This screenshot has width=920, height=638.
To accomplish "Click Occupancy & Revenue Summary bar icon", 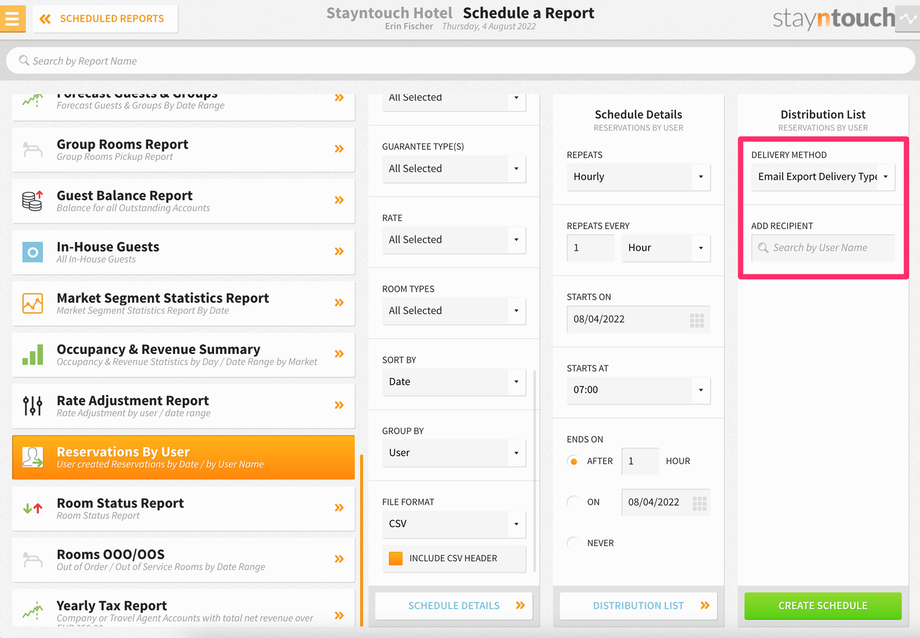I will click(33, 355).
